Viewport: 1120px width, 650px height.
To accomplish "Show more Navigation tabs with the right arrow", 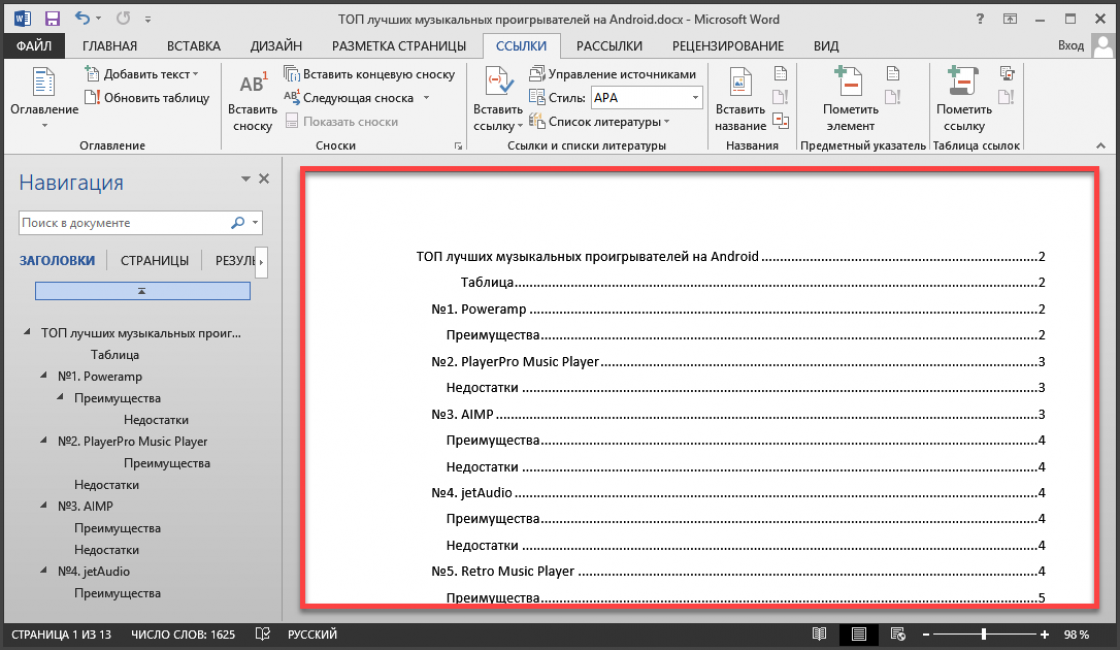I will coord(261,261).
